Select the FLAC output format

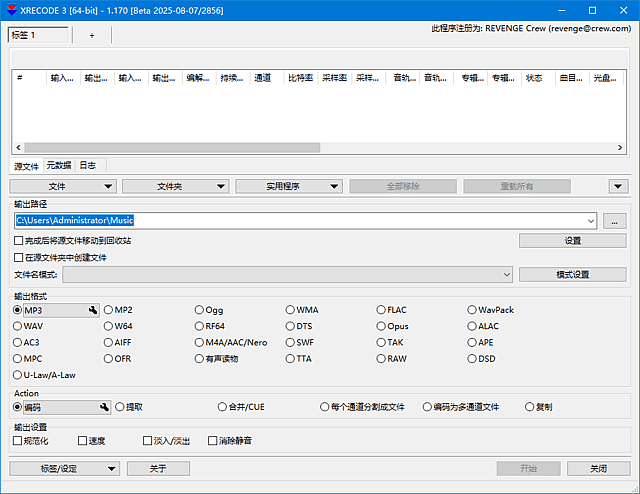pos(391,310)
